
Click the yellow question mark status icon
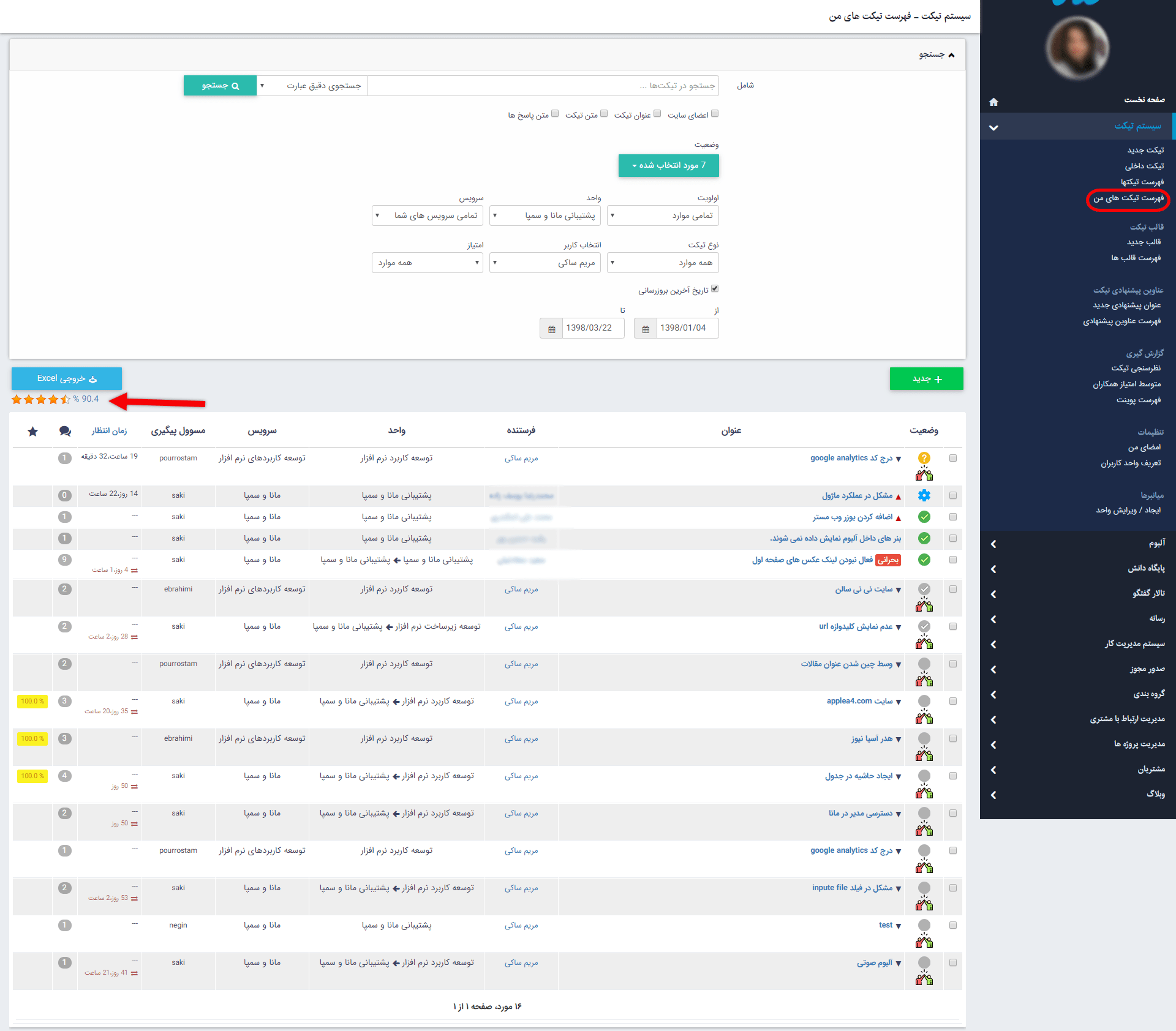[924, 458]
